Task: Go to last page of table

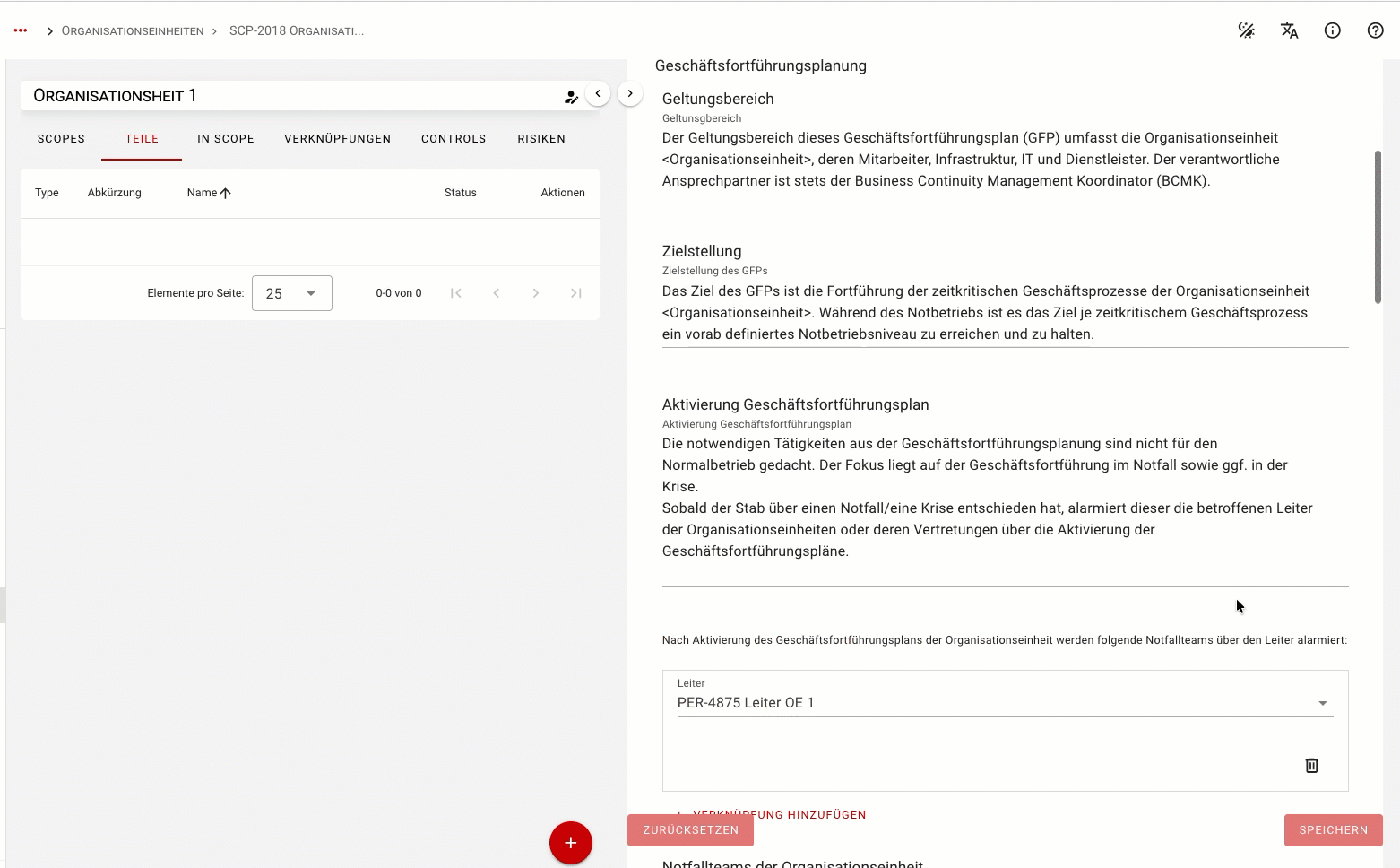Action: 576,293
